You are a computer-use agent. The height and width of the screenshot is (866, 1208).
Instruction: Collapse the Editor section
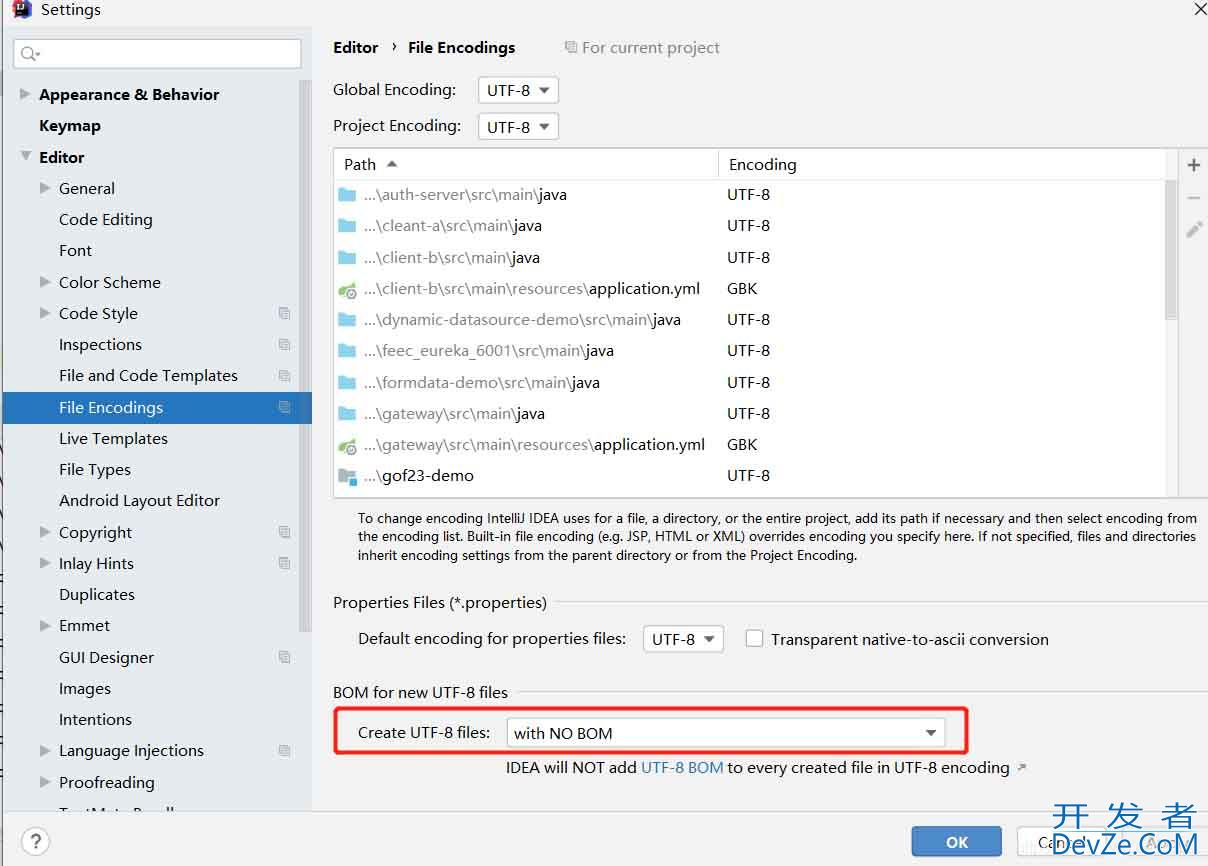coord(25,157)
